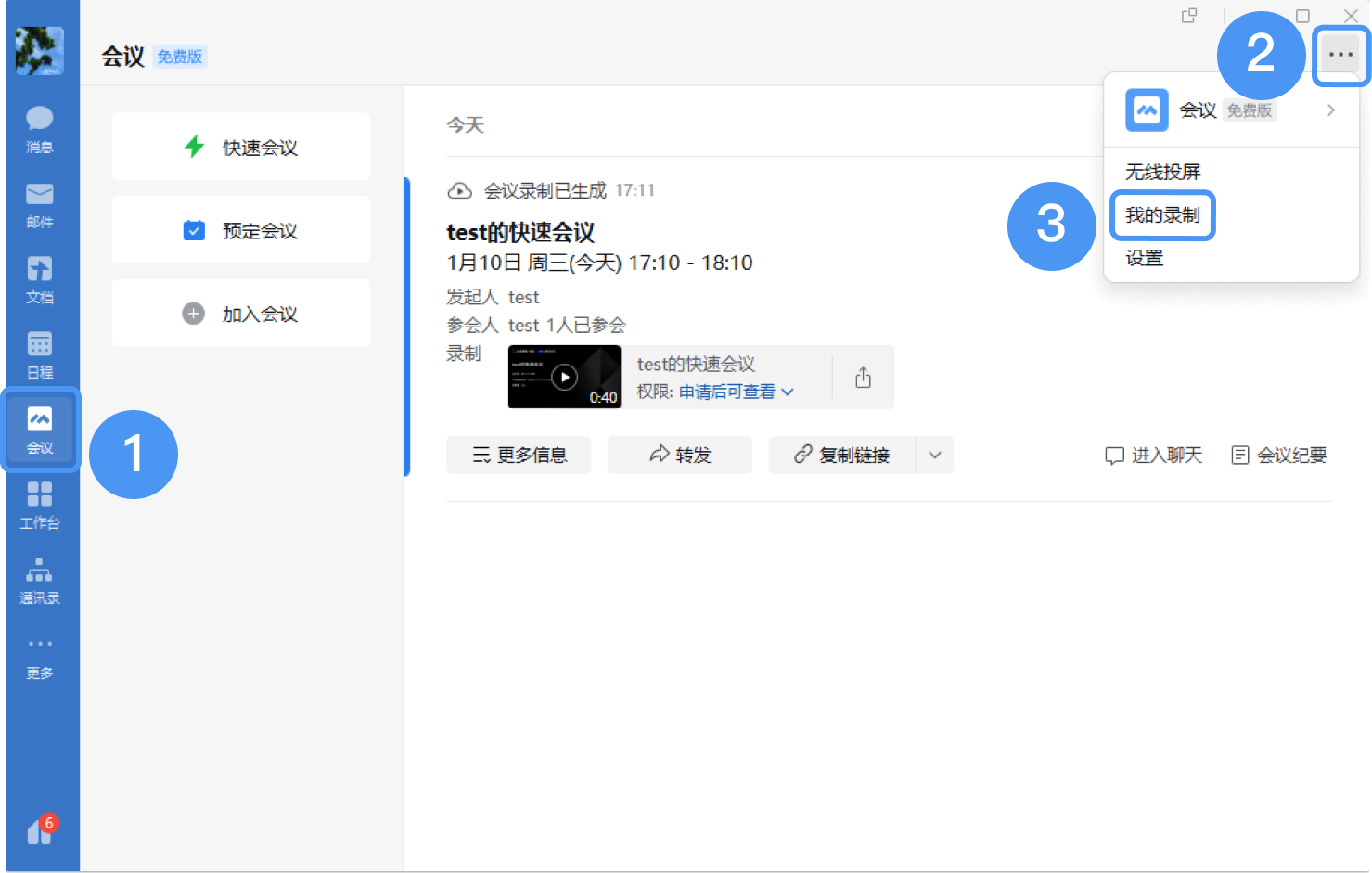Click the 会议纪要 meeting minutes link
Viewport: 1372px width, 873px height.
tap(1279, 455)
